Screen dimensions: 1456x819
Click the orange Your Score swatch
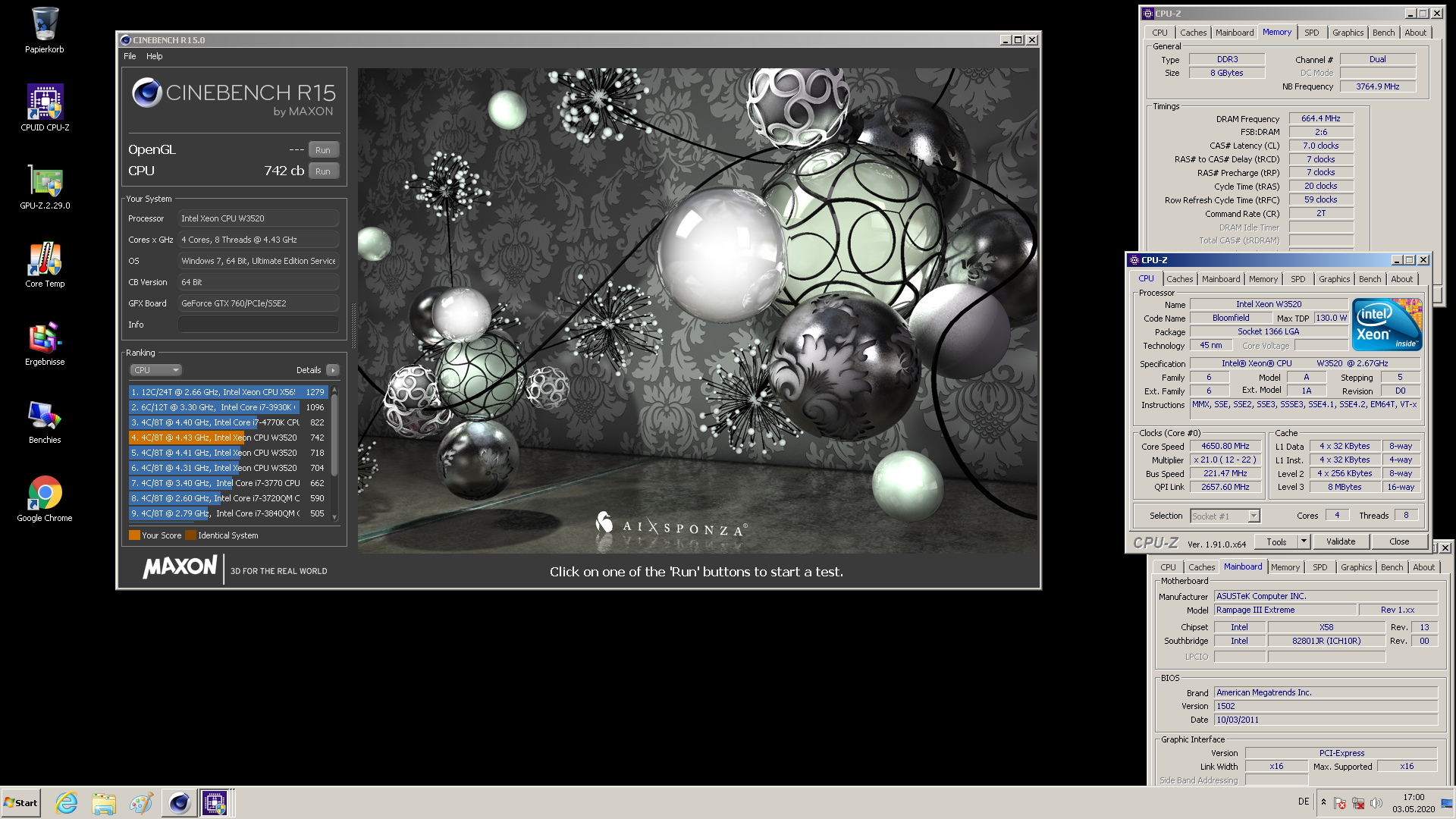point(134,535)
